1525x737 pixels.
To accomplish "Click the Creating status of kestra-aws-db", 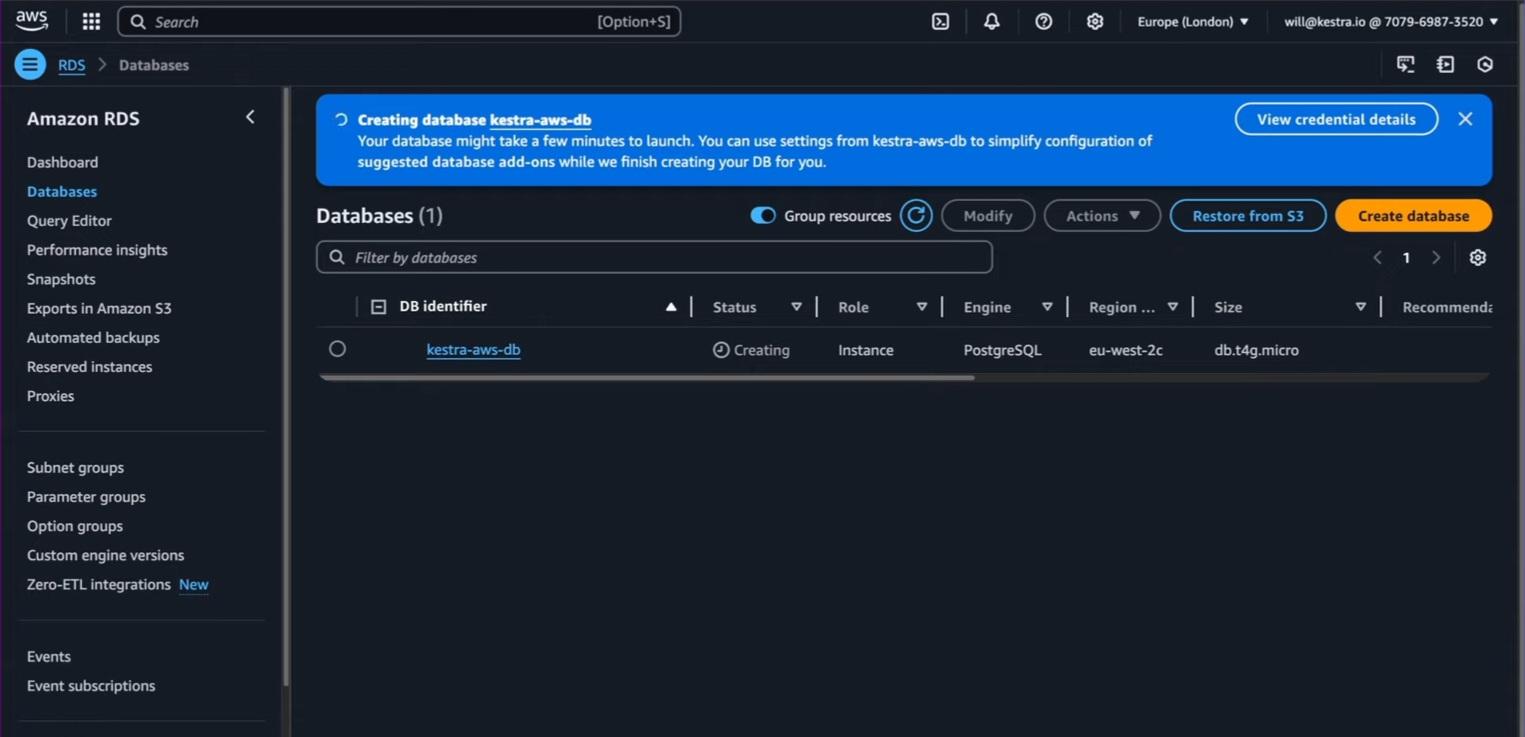I will pyautogui.click(x=751, y=350).
